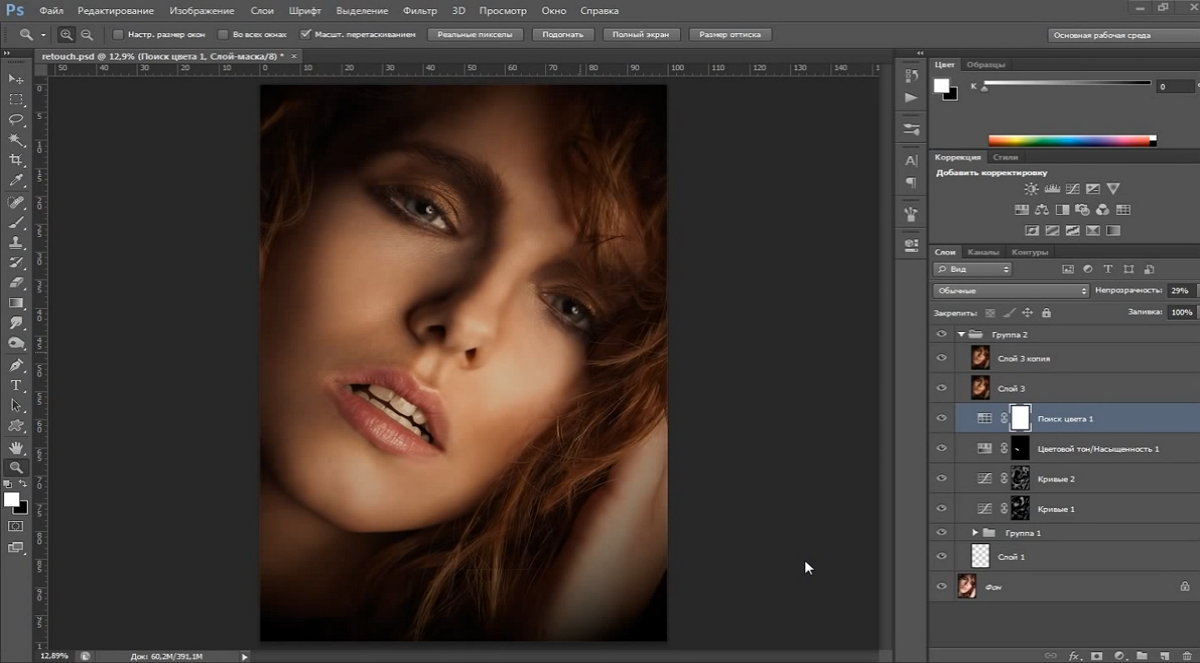Select the Crop tool
Screen dimensions: 1200x663
pos(16,160)
